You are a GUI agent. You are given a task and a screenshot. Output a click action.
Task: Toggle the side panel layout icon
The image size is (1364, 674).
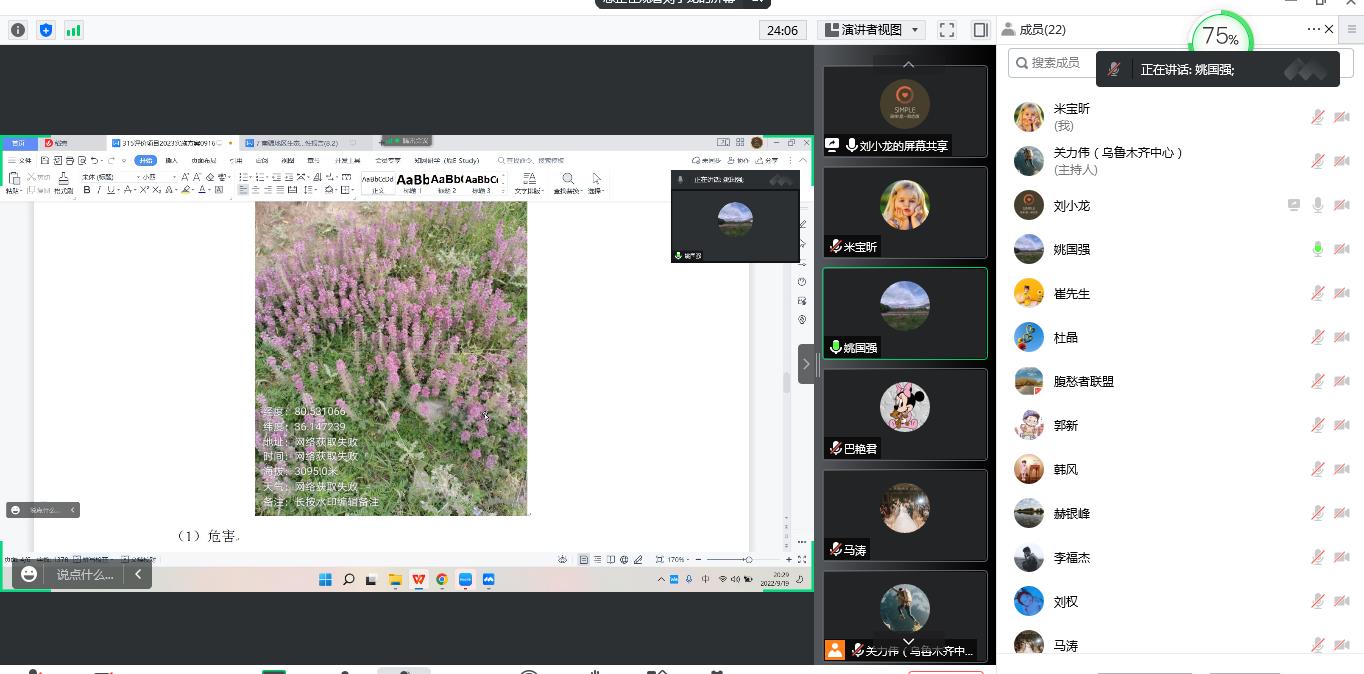[x=980, y=30]
